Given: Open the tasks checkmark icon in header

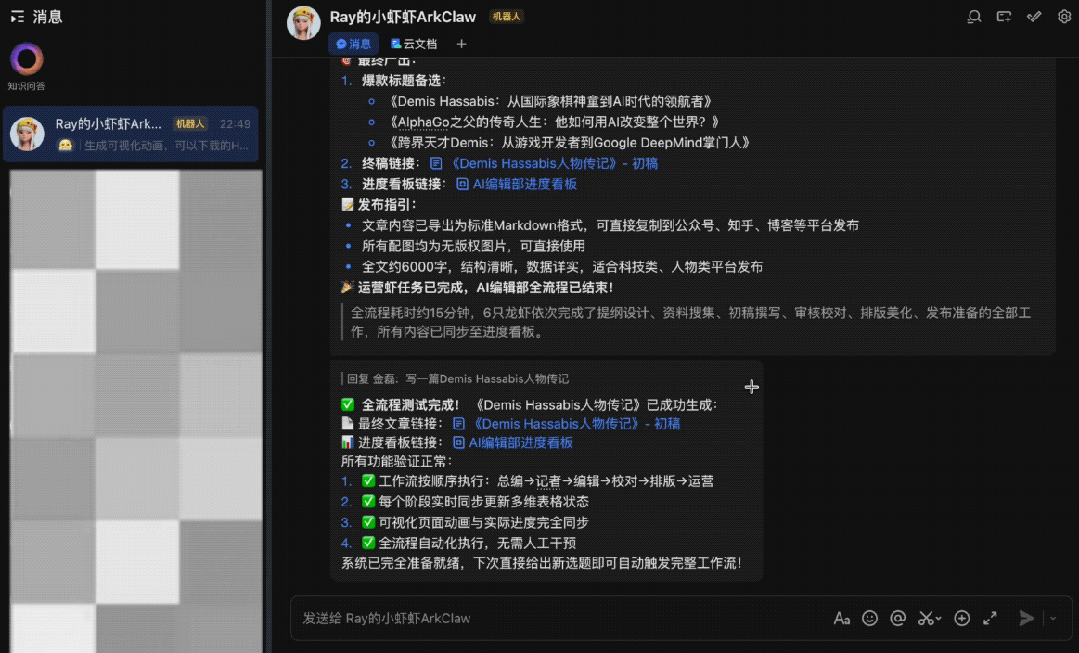Looking at the screenshot, I should click(1035, 17).
